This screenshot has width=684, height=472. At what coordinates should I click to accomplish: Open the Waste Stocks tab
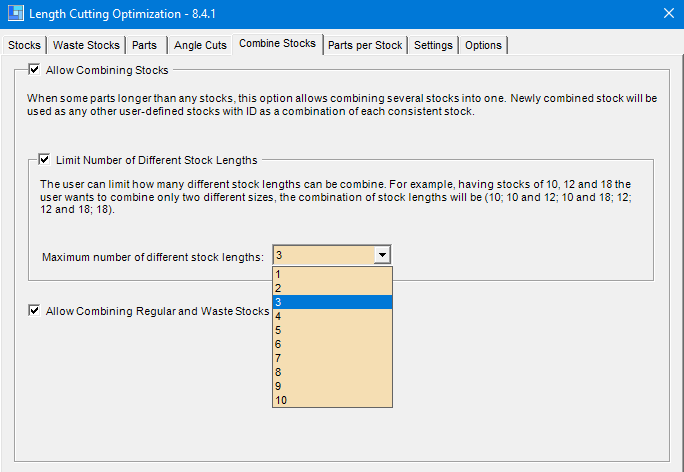[x=86, y=45]
